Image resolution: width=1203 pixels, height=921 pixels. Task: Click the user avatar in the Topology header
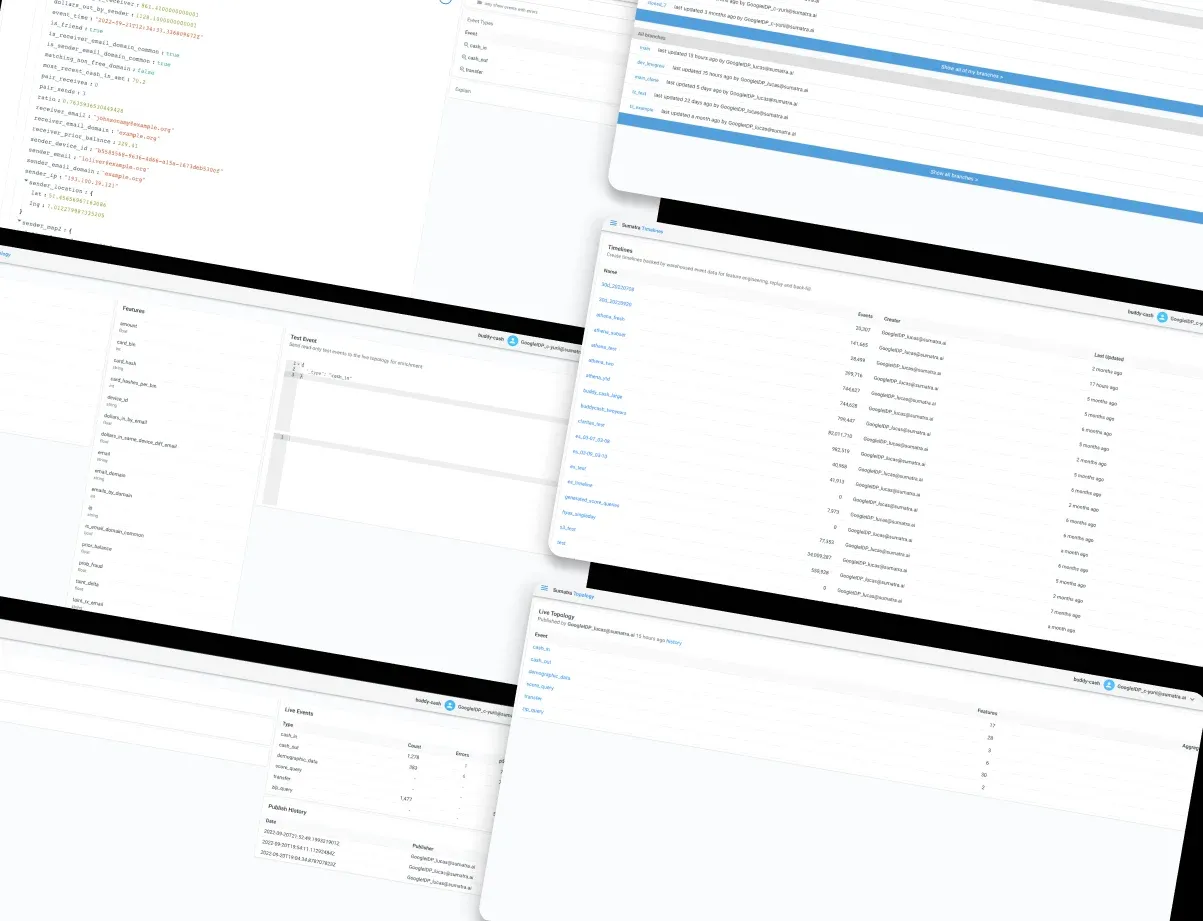[x=1107, y=686]
